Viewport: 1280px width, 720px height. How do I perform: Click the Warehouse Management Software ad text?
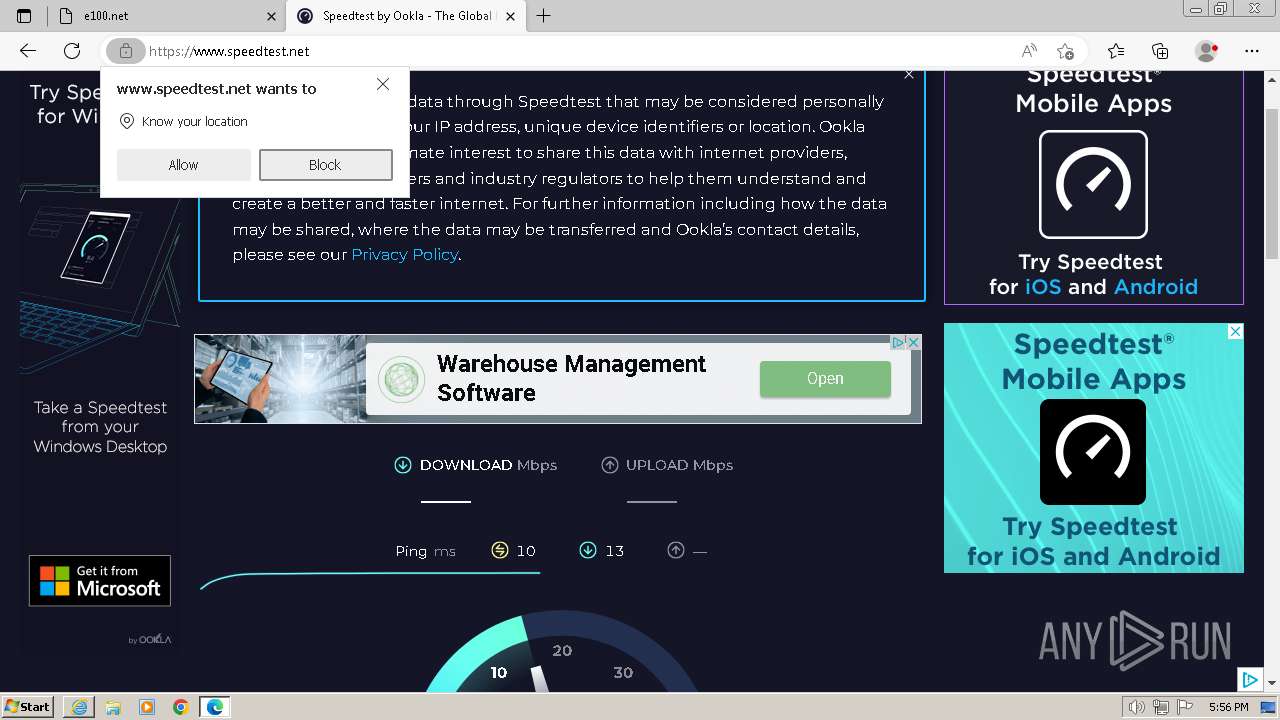click(x=571, y=378)
